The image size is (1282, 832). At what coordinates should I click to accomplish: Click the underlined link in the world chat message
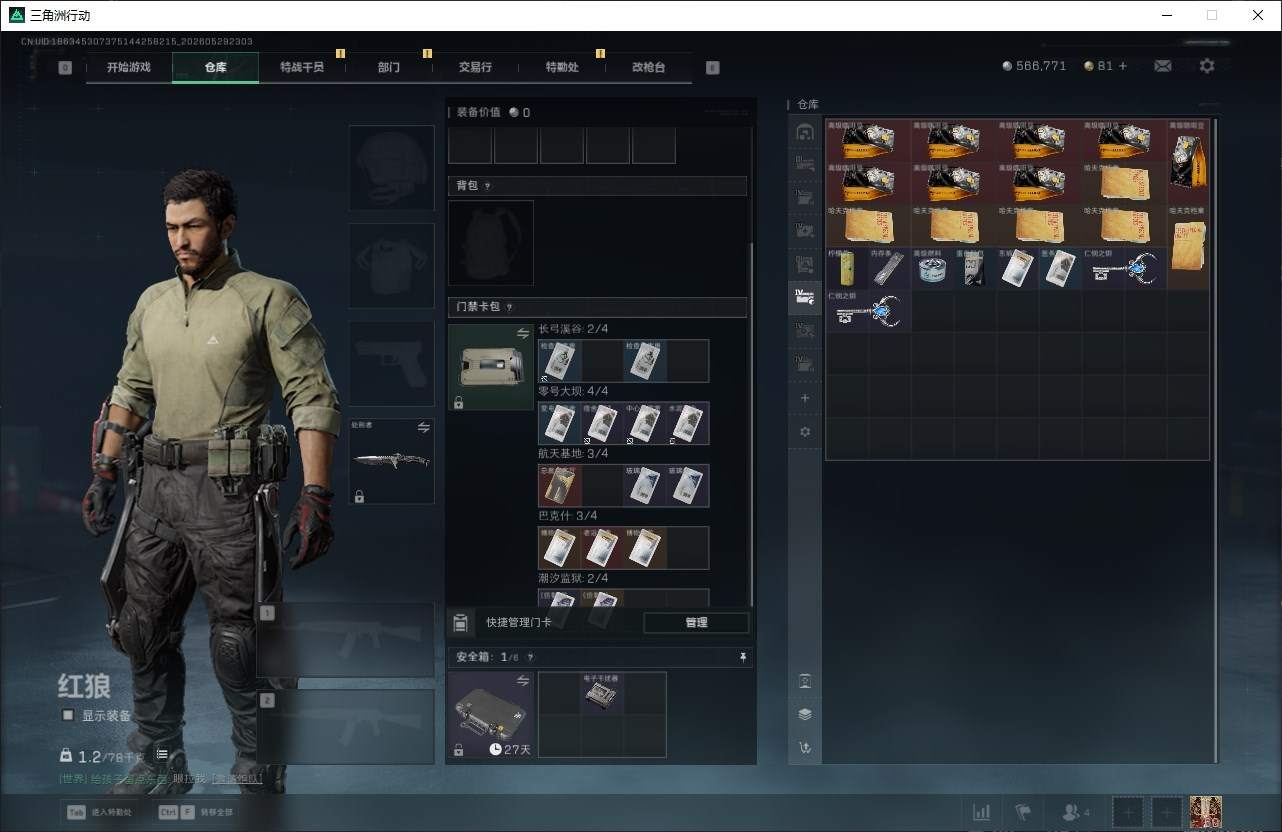pos(237,778)
